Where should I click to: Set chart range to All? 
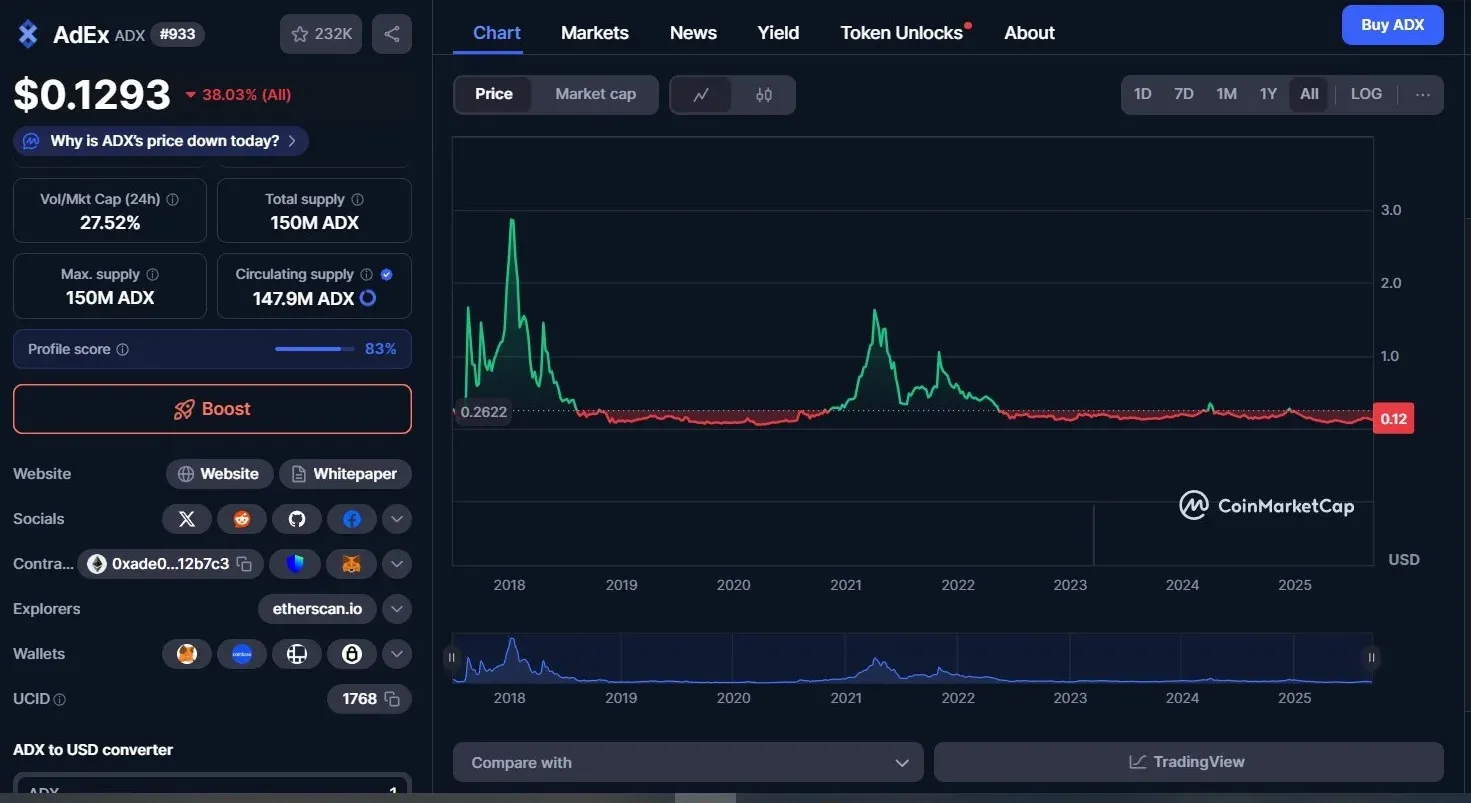1309,94
